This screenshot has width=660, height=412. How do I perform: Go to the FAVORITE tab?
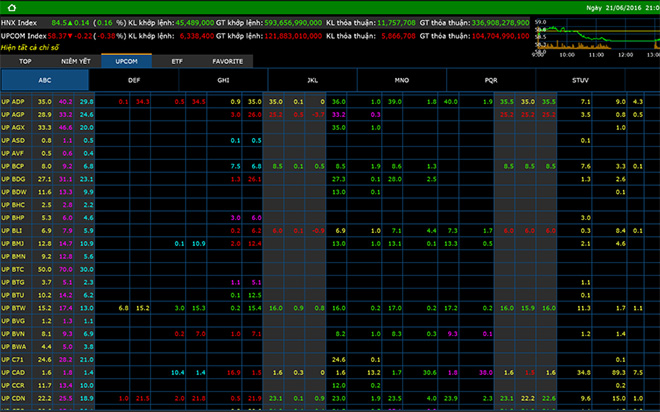227,61
